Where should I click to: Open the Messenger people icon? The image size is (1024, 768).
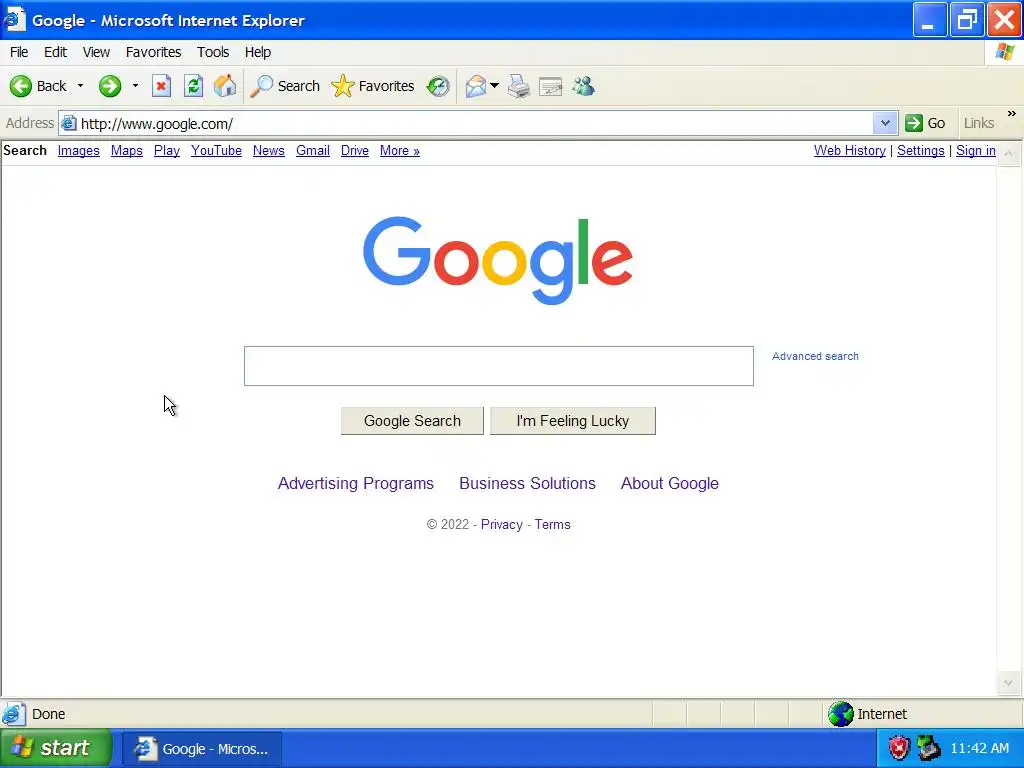tap(583, 86)
